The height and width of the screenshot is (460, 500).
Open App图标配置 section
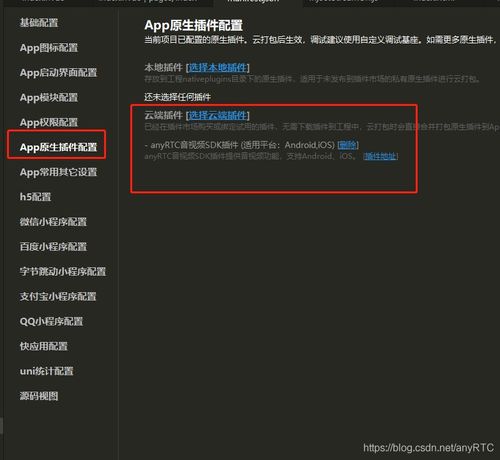(49, 48)
